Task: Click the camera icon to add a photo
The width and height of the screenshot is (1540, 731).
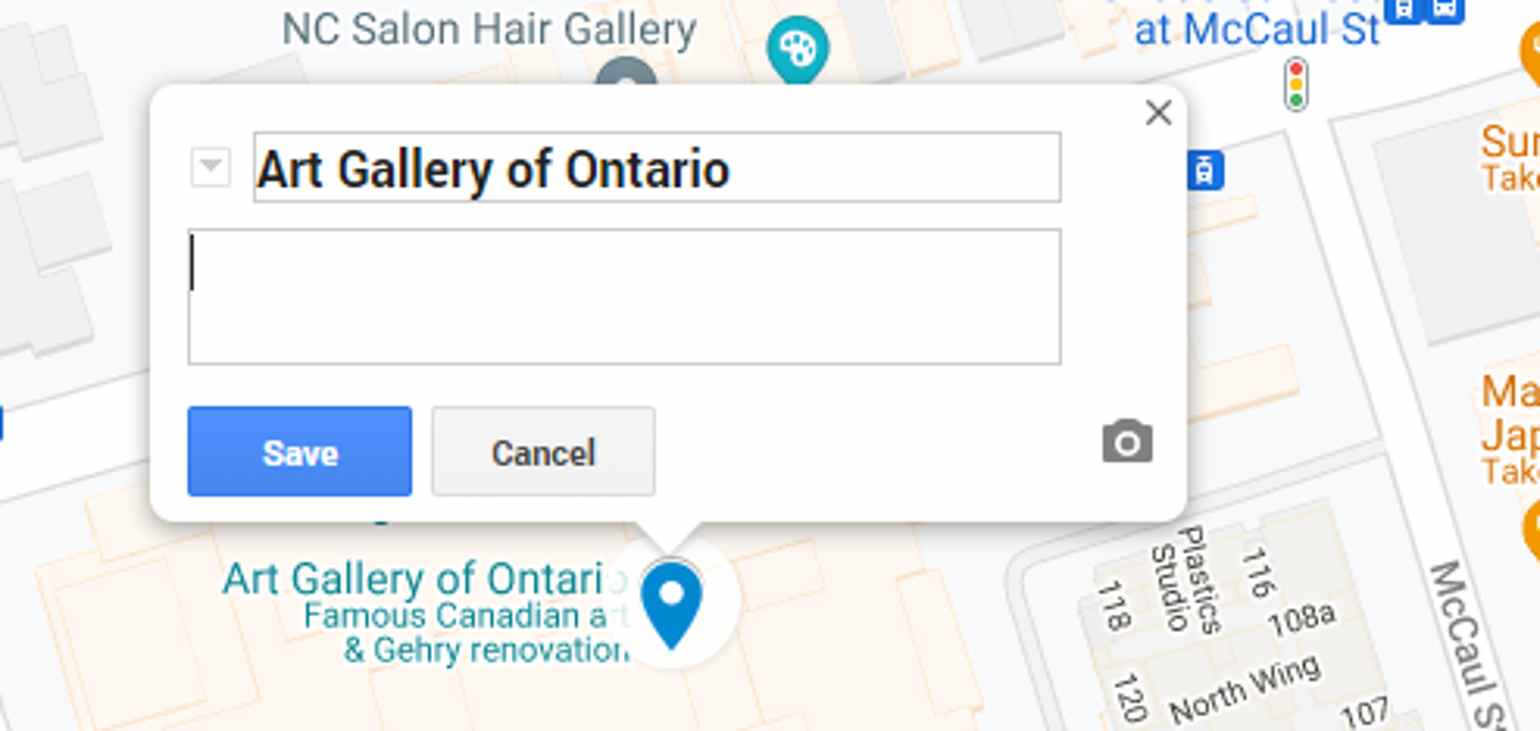Action: (1126, 441)
